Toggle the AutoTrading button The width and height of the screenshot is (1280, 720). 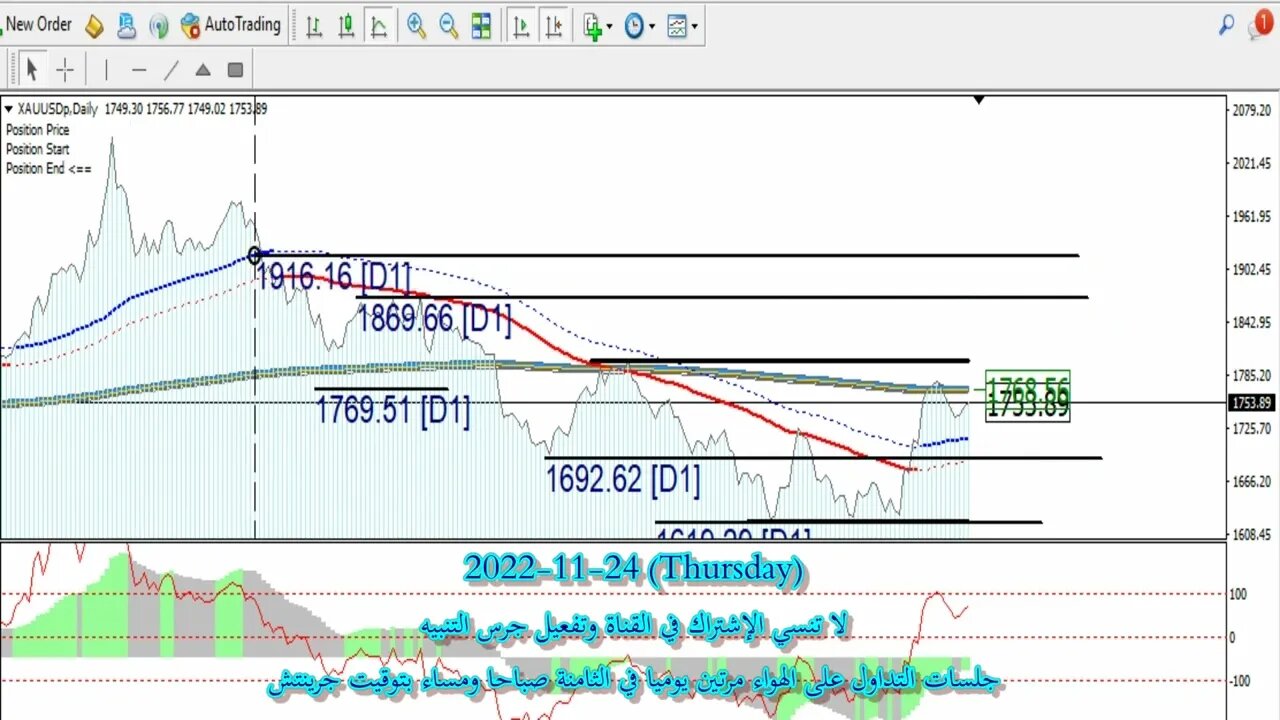pos(231,25)
